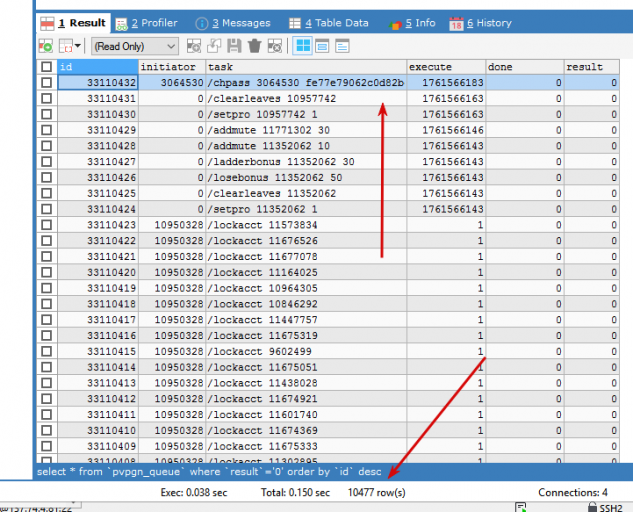Click the Save changes floppy icon

click(x=234, y=46)
